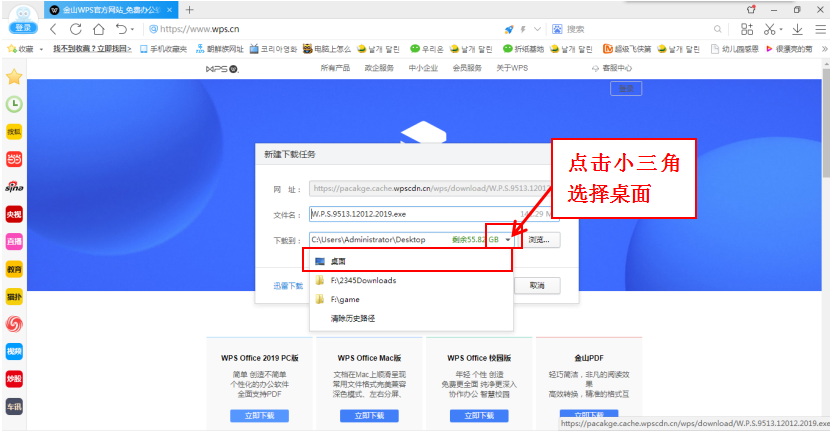Open a new tab with plus icon
Screen dimensions: 830x431
190,10
